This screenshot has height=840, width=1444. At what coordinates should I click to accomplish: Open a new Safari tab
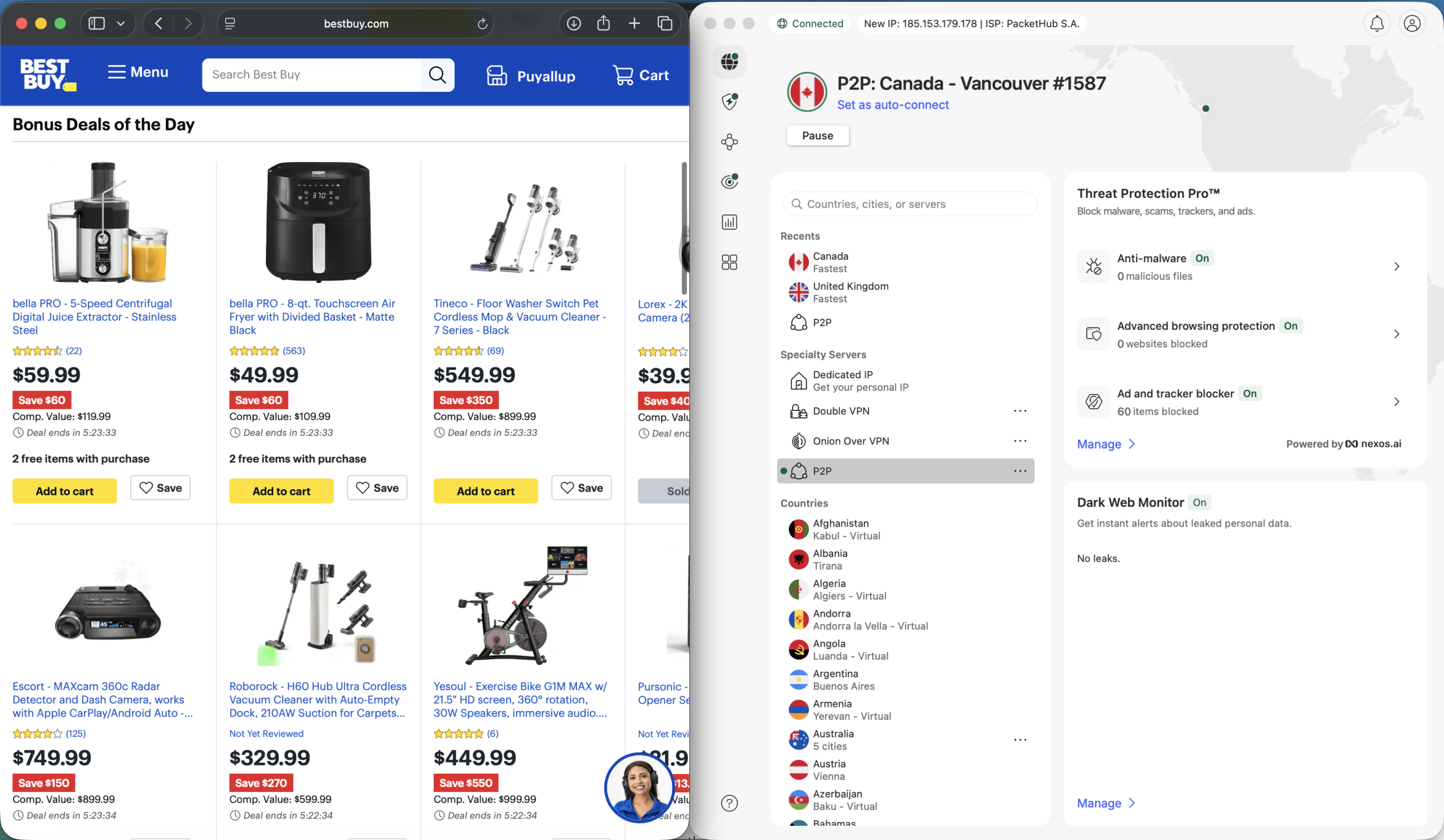635,24
